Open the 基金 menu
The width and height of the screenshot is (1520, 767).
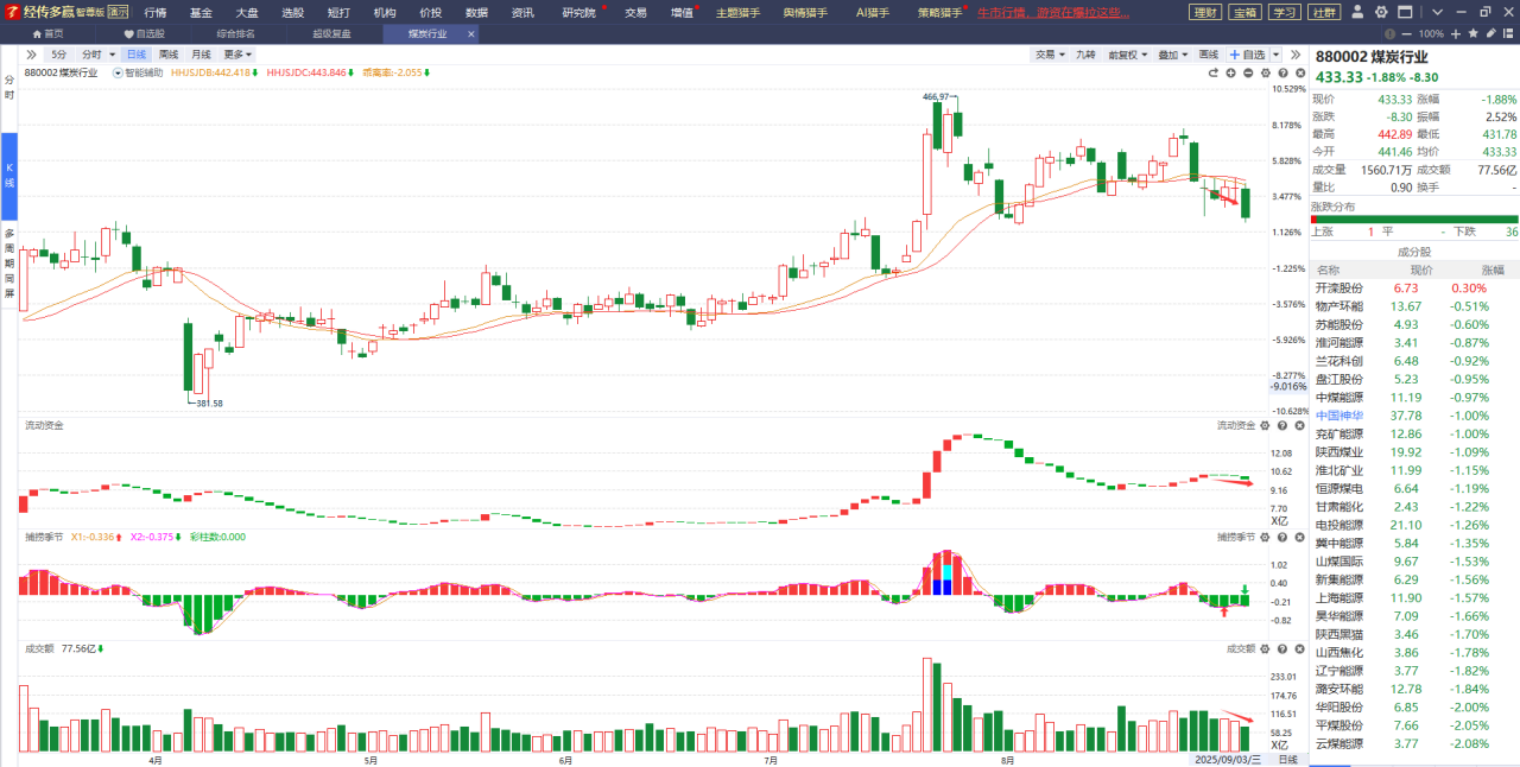[x=201, y=13]
